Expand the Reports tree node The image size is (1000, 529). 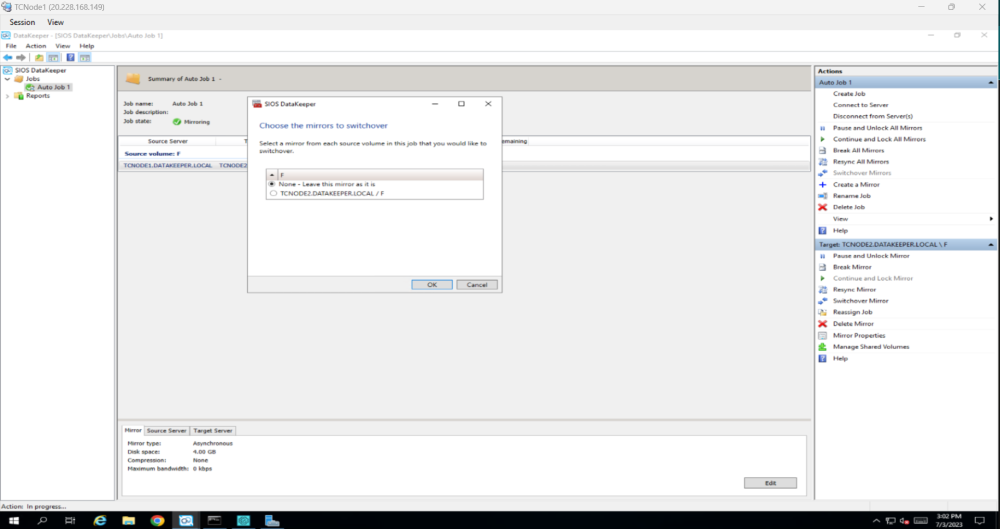coord(8,96)
